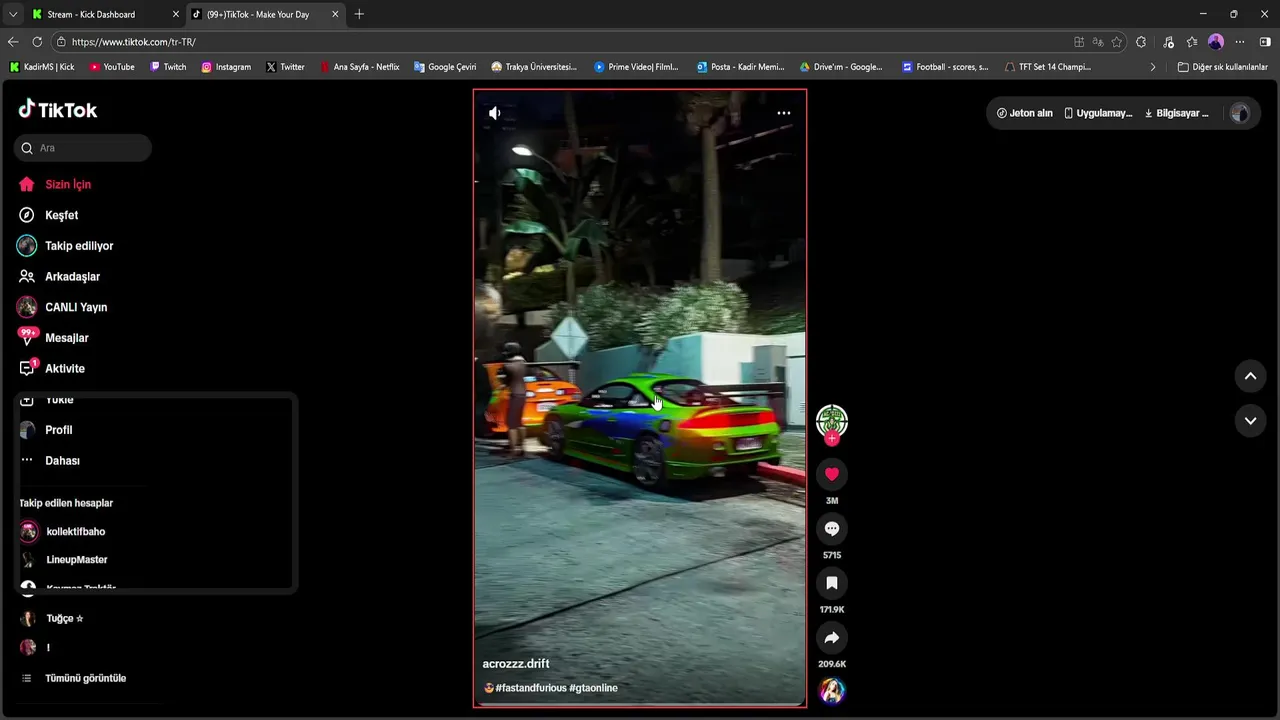Open the TikTok profile avatar menu
Screen dimensions: 1280x720
coord(1240,113)
